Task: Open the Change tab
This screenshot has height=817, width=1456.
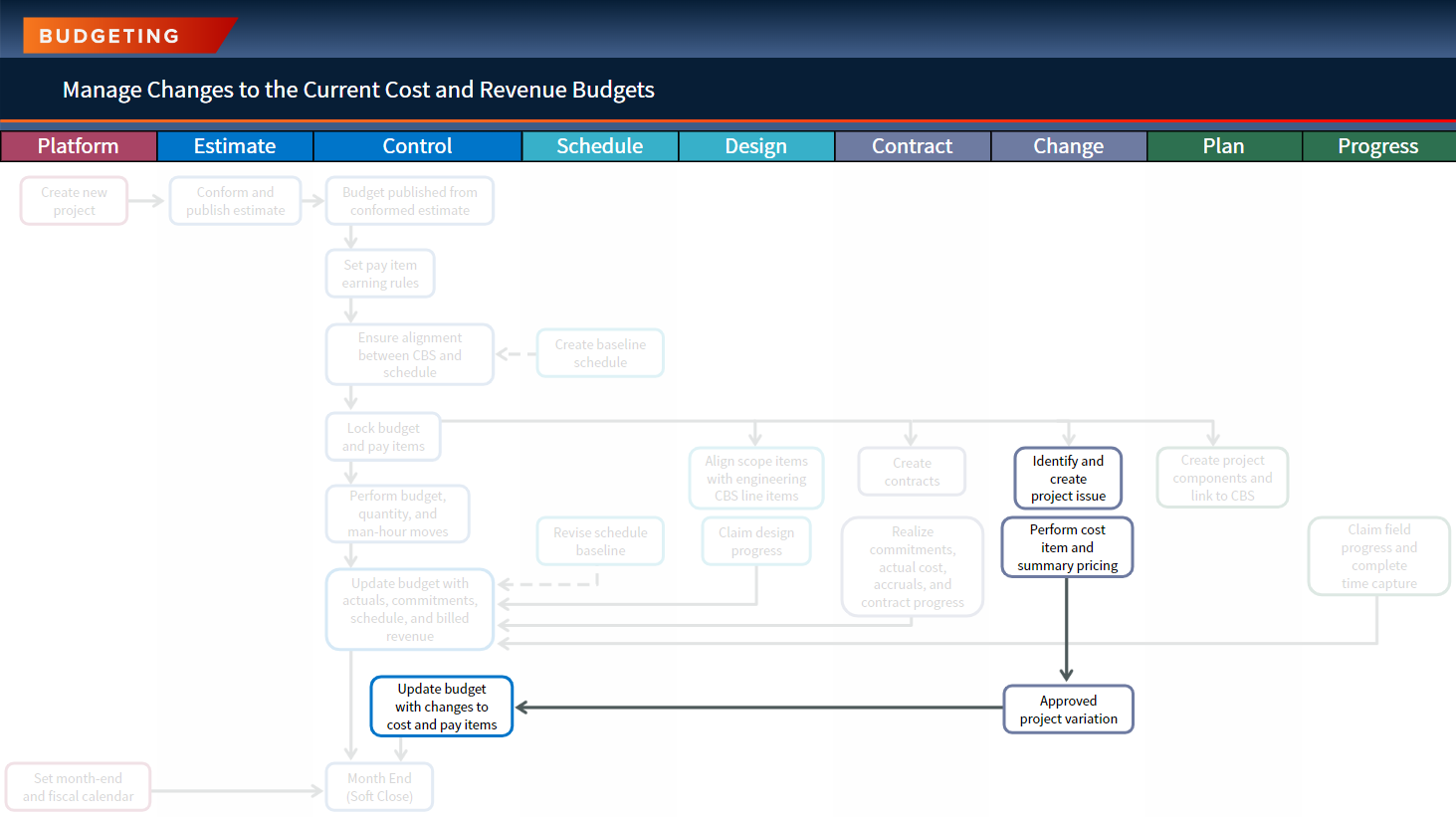Action: point(1069,146)
